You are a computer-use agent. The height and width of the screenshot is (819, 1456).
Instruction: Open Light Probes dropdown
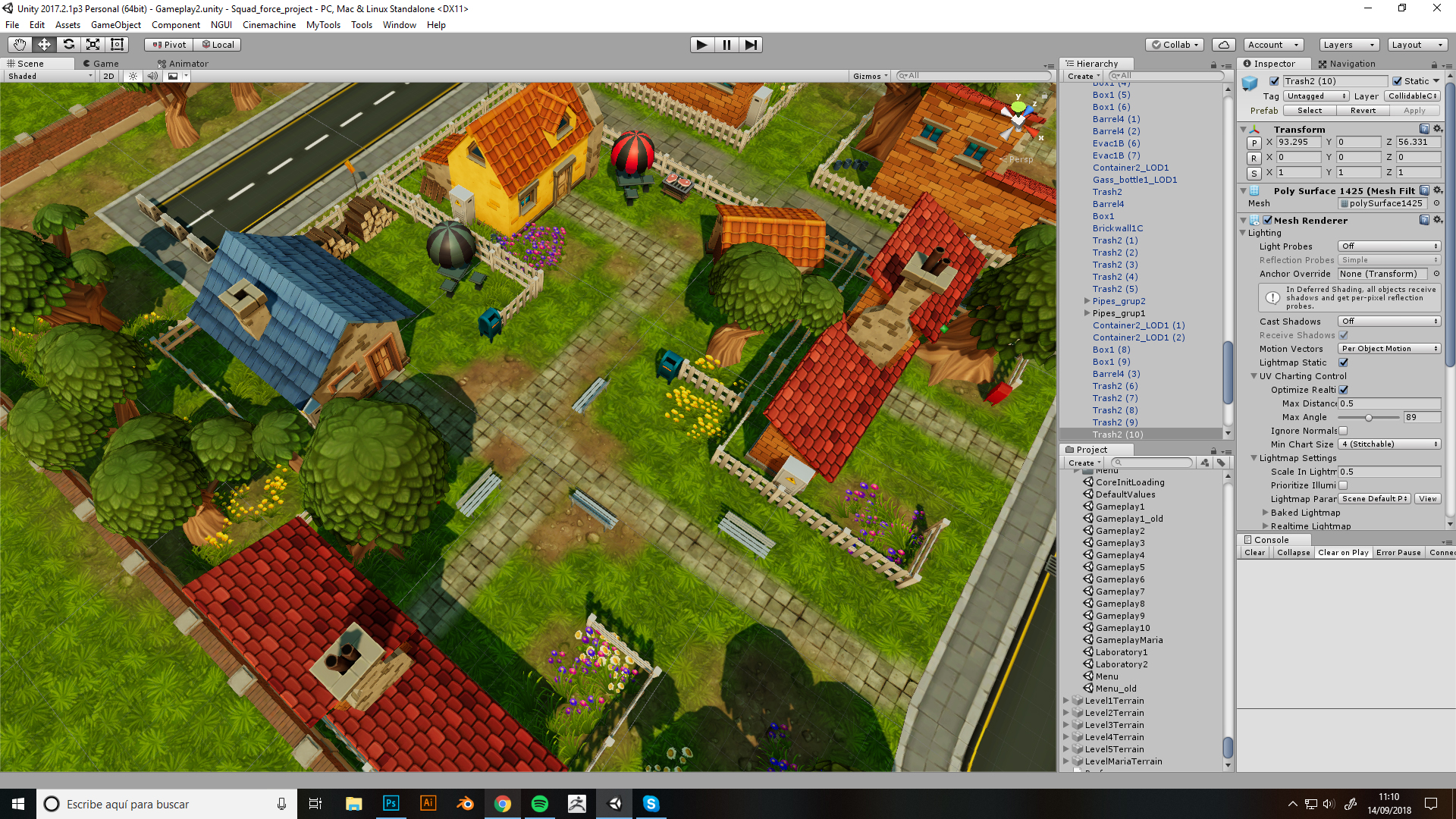pos(1389,246)
